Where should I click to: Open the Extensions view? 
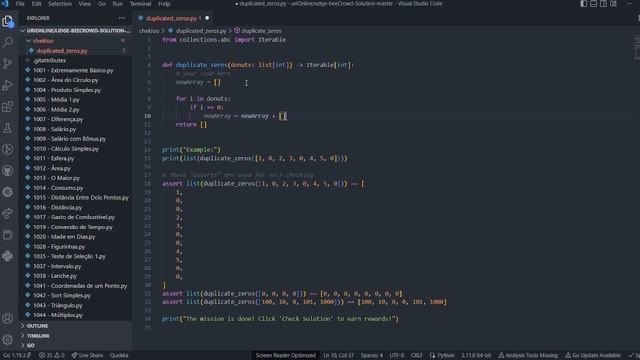(x=8, y=107)
